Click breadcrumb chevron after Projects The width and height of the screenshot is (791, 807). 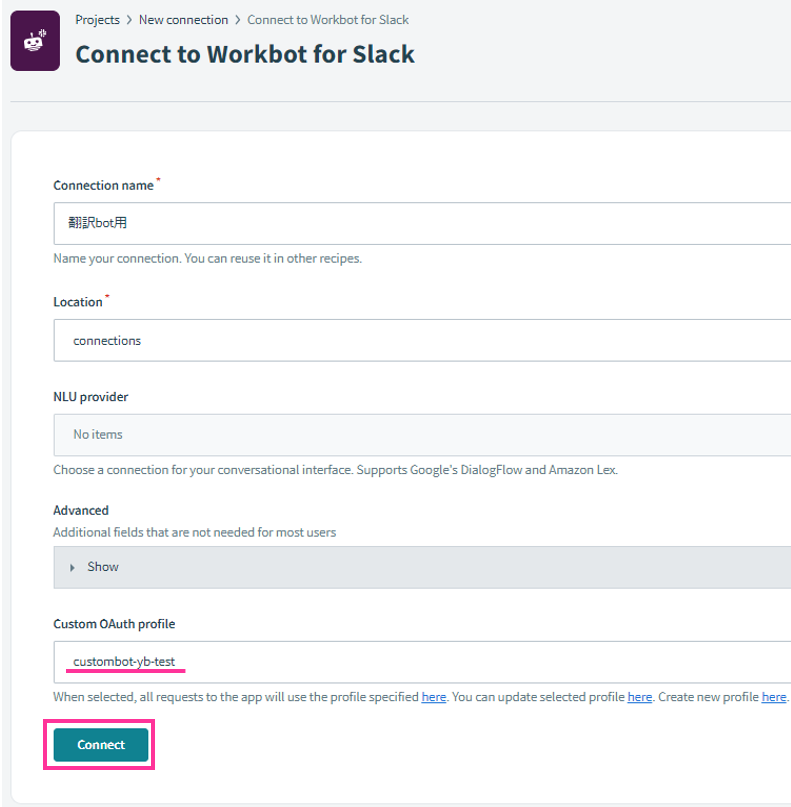[129, 20]
